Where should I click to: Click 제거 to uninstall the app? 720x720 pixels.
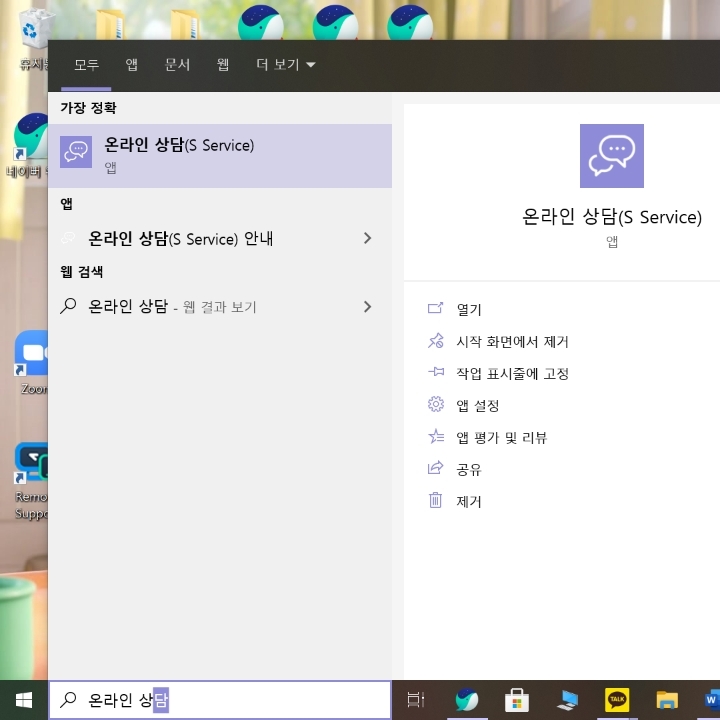(469, 501)
